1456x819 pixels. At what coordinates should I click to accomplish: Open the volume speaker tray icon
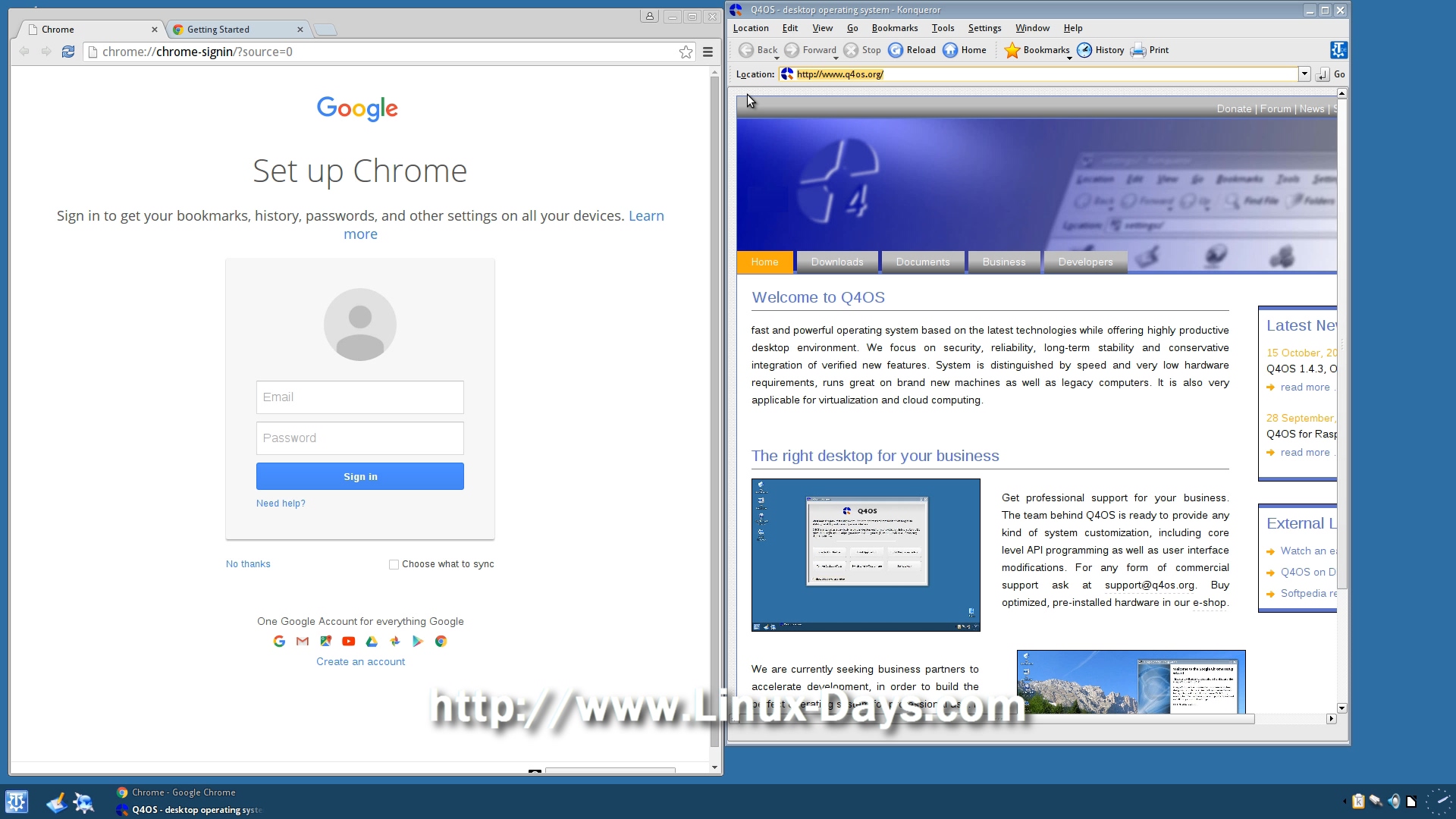point(1394,801)
